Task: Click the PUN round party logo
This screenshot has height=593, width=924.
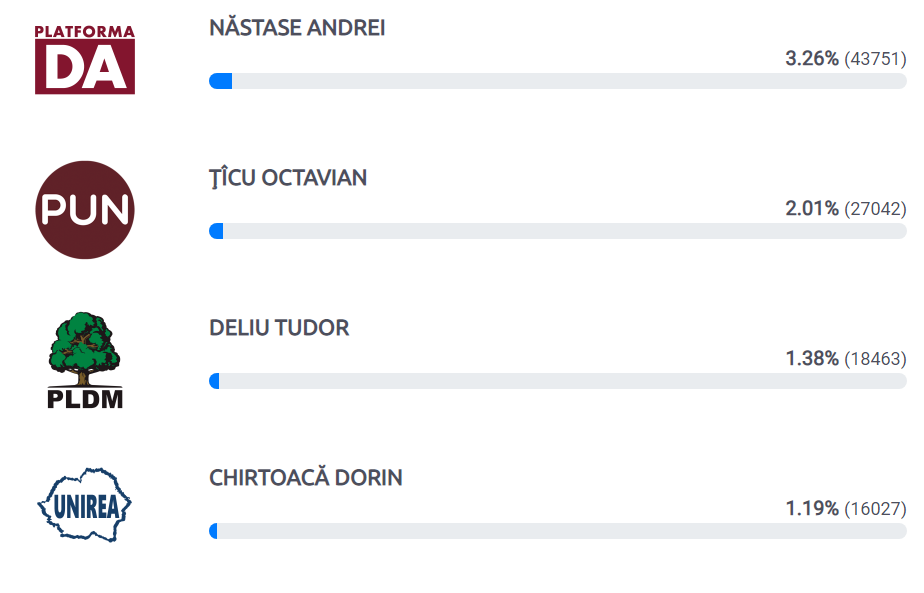Action: [x=85, y=210]
